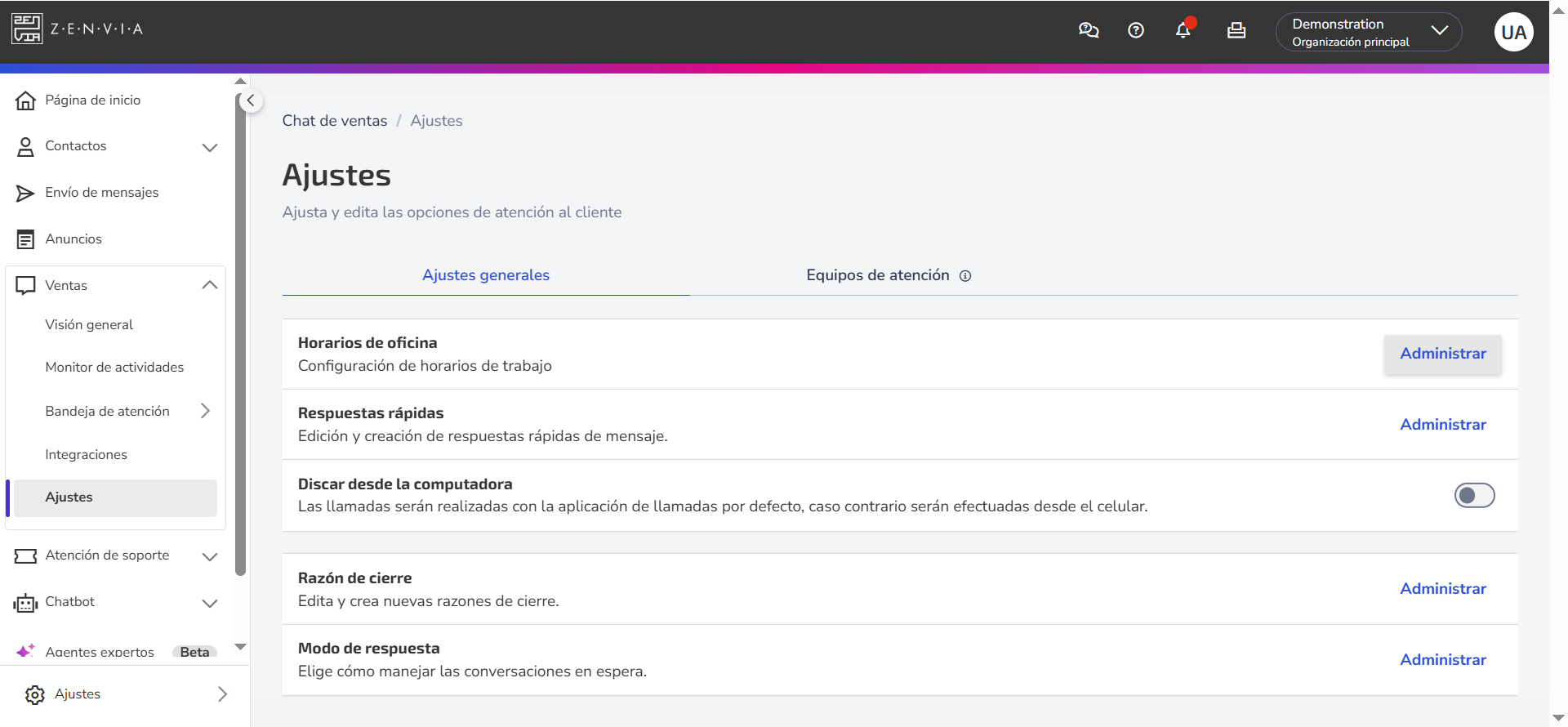The width and height of the screenshot is (1568, 727).
Task: Open the Demonstration organization dropdown
Action: click(1369, 32)
